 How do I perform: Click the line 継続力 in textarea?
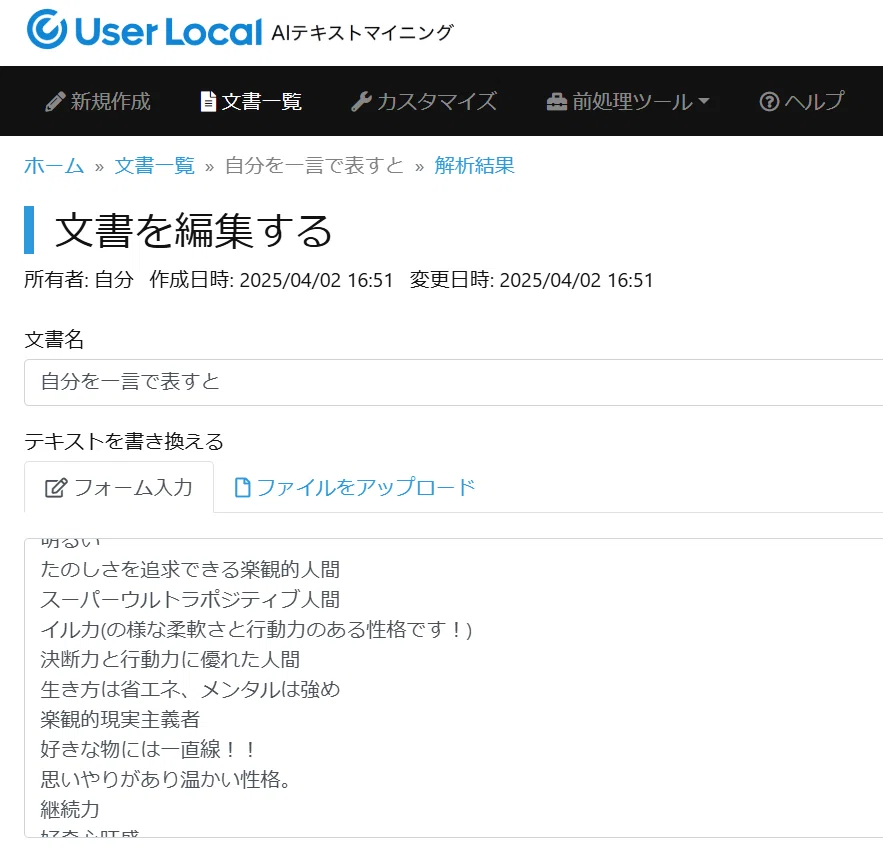tap(70, 810)
